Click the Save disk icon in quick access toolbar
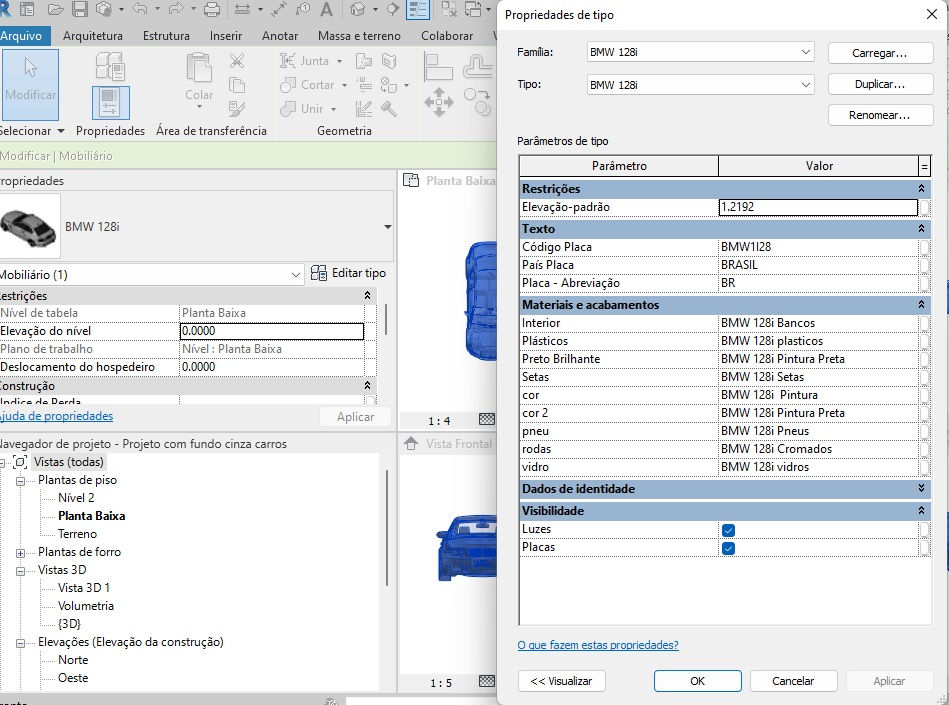 (80, 9)
